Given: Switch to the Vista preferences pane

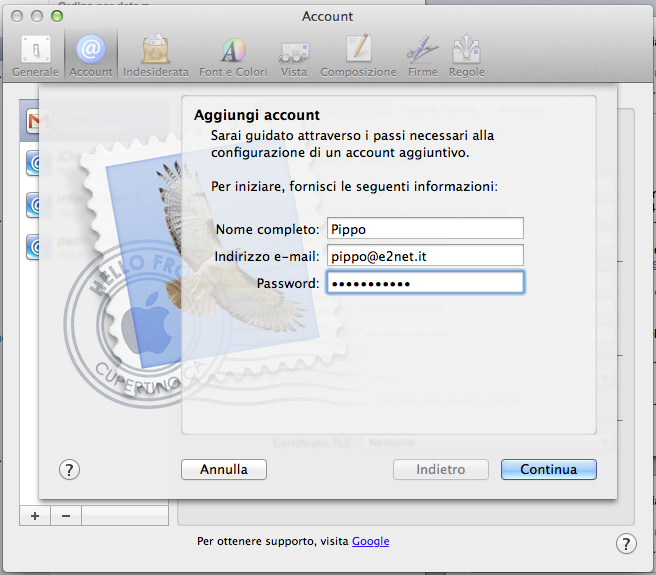Looking at the screenshot, I should pos(294,56).
